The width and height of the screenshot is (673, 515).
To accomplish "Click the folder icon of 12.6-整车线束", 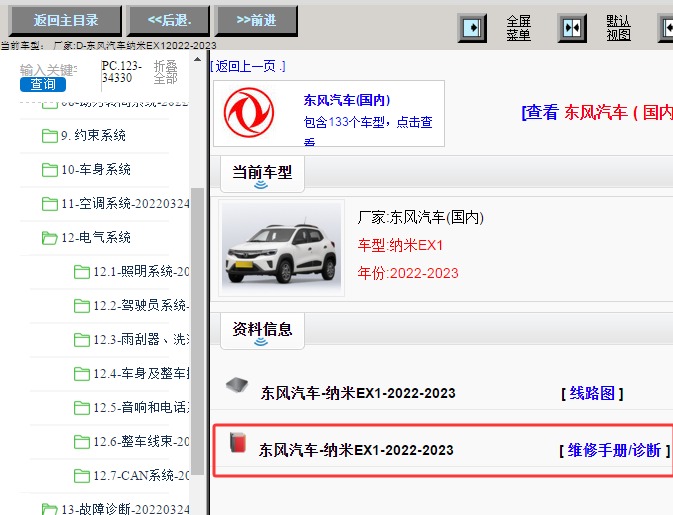I will [x=82, y=442].
